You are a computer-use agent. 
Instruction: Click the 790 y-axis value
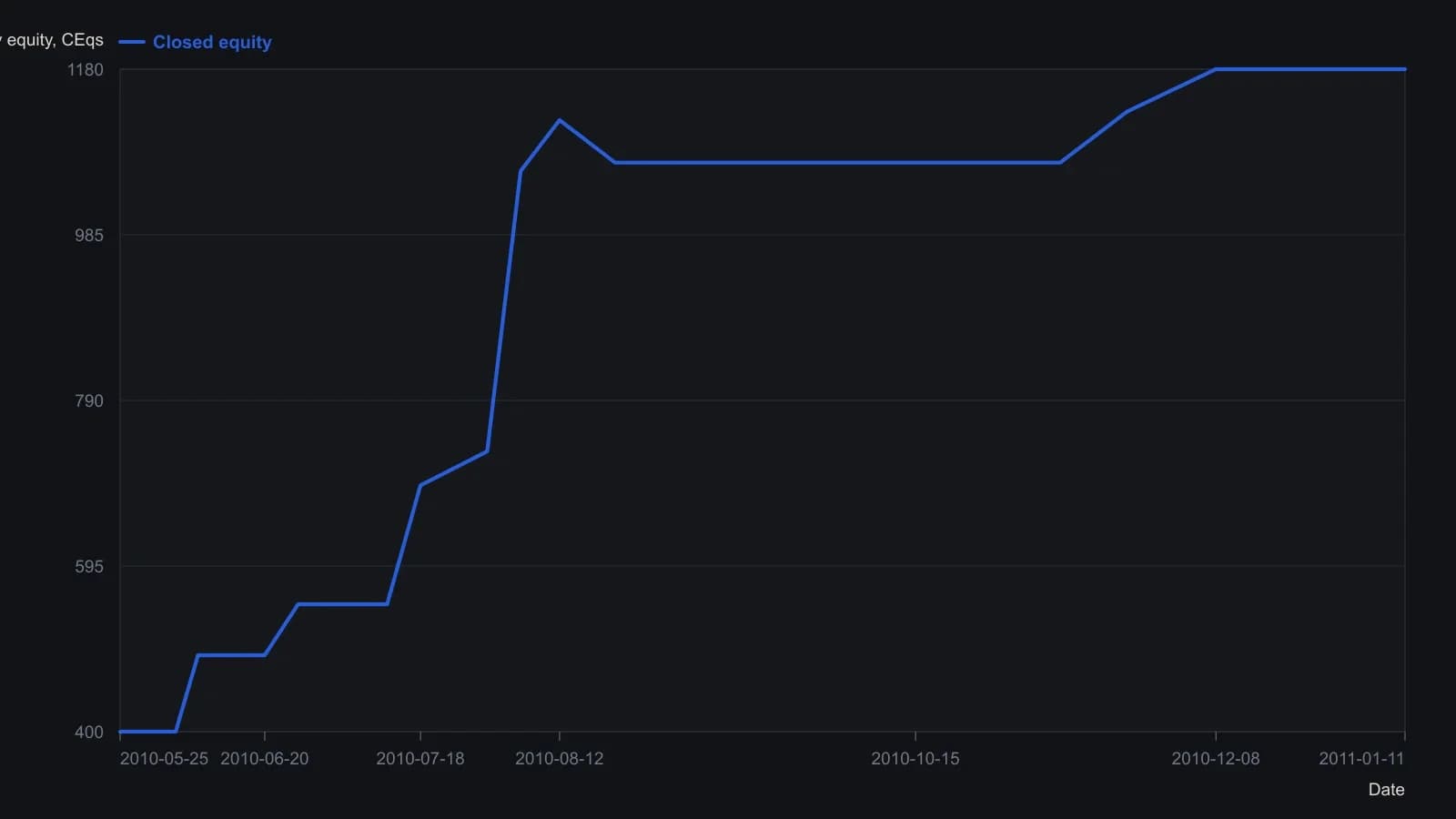coord(89,401)
